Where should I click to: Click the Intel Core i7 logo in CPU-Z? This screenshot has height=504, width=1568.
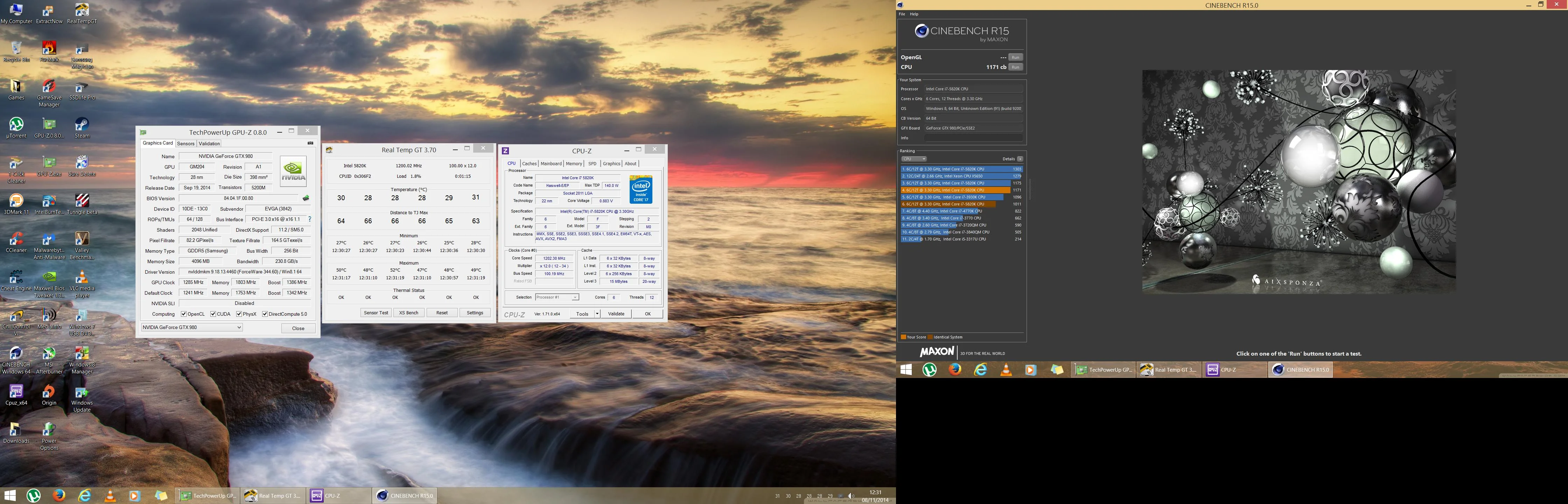coord(640,189)
